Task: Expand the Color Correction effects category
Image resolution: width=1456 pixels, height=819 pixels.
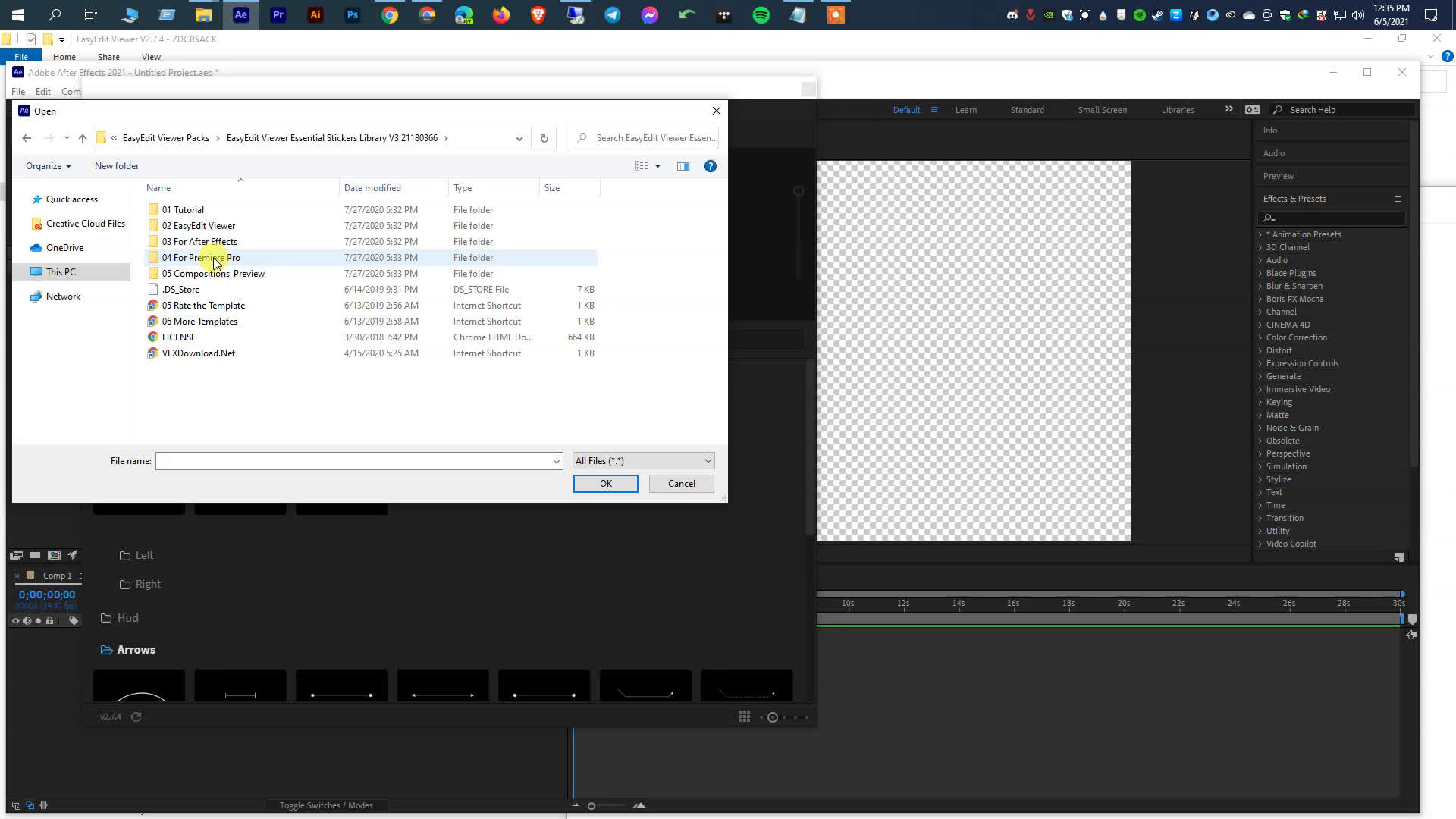Action: coord(1260,337)
